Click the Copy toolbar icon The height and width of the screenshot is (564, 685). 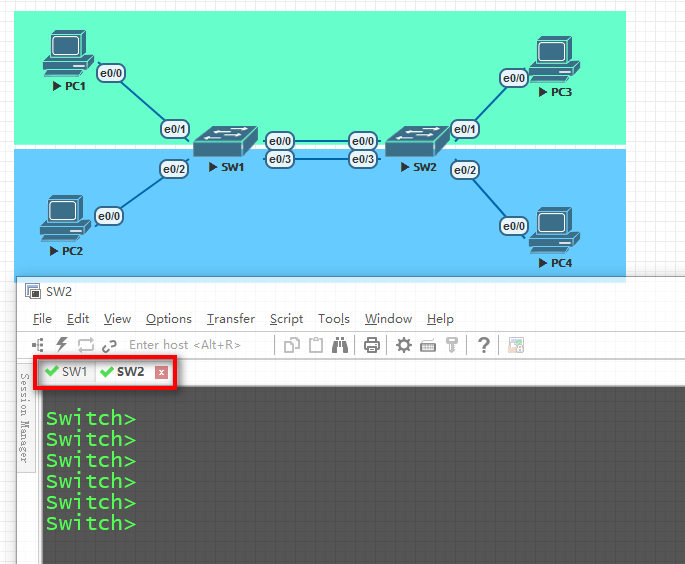coord(292,345)
